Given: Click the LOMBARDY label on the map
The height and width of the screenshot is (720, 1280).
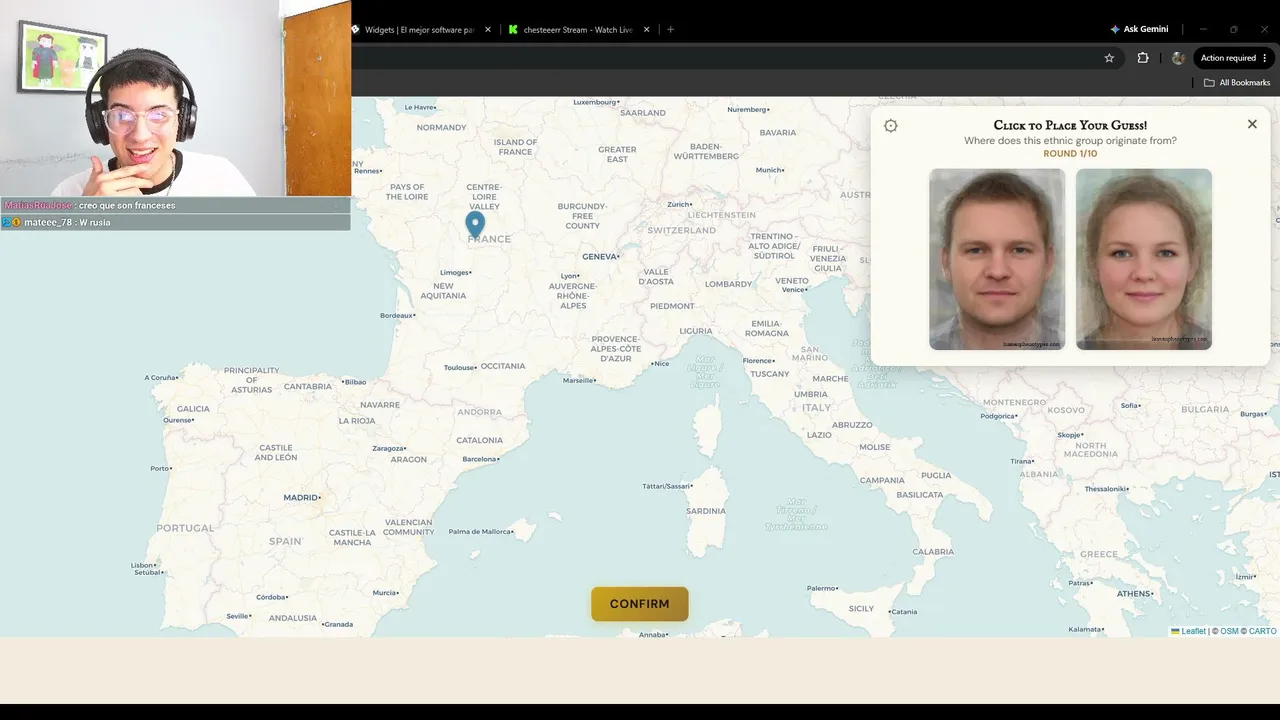Looking at the screenshot, I should pos(728,284).
